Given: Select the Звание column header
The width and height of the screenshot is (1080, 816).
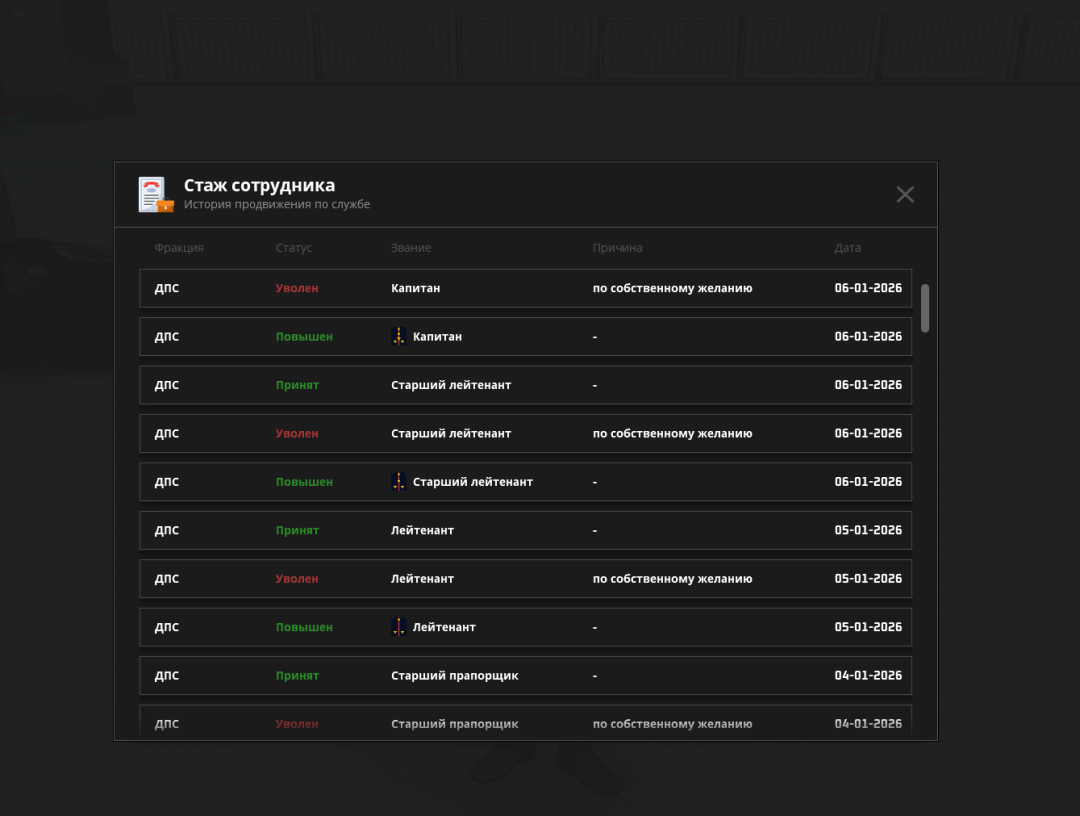Looking at the screenshot, I should point(411,248).
